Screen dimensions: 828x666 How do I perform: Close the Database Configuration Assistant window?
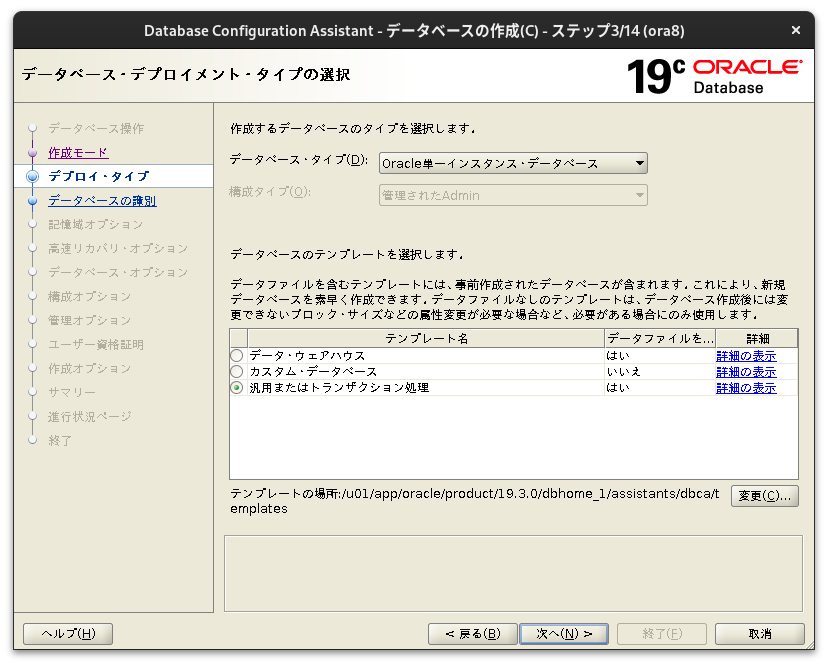click(x=796, y=29)
